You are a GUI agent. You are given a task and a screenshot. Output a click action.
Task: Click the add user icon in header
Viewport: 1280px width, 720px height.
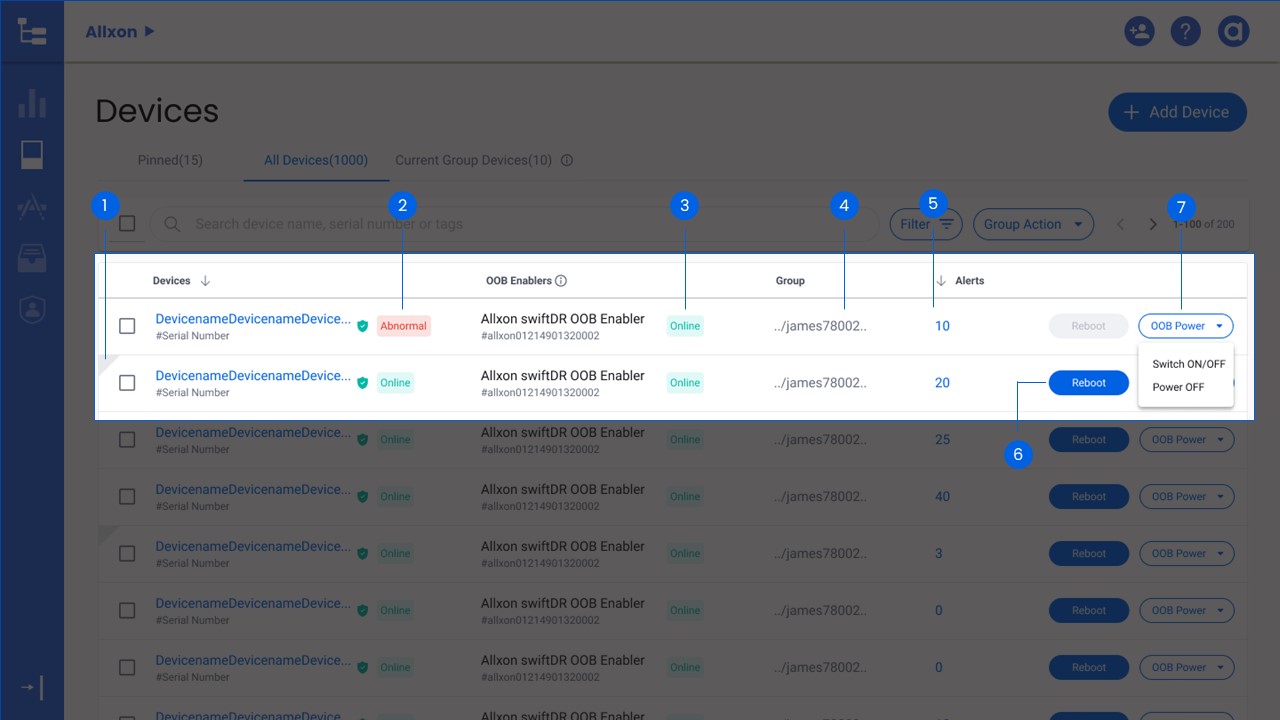coord(1138,31)
